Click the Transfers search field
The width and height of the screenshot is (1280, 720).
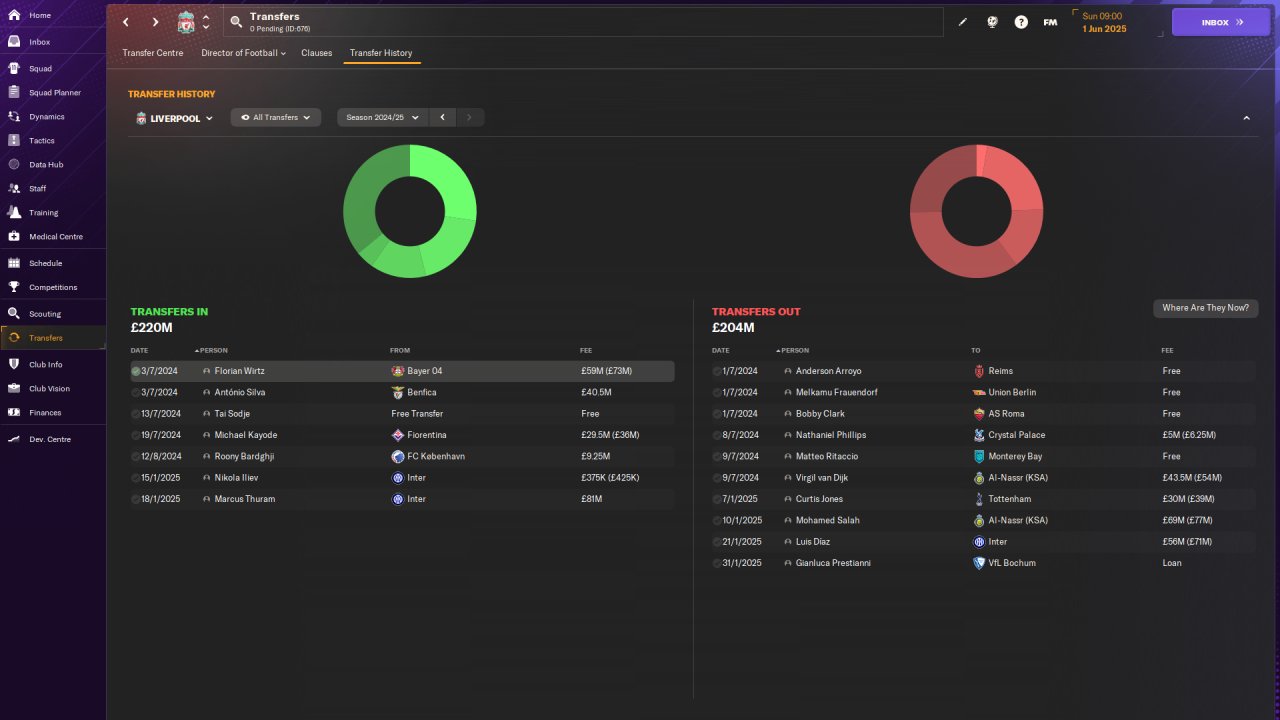click(583, 22)
